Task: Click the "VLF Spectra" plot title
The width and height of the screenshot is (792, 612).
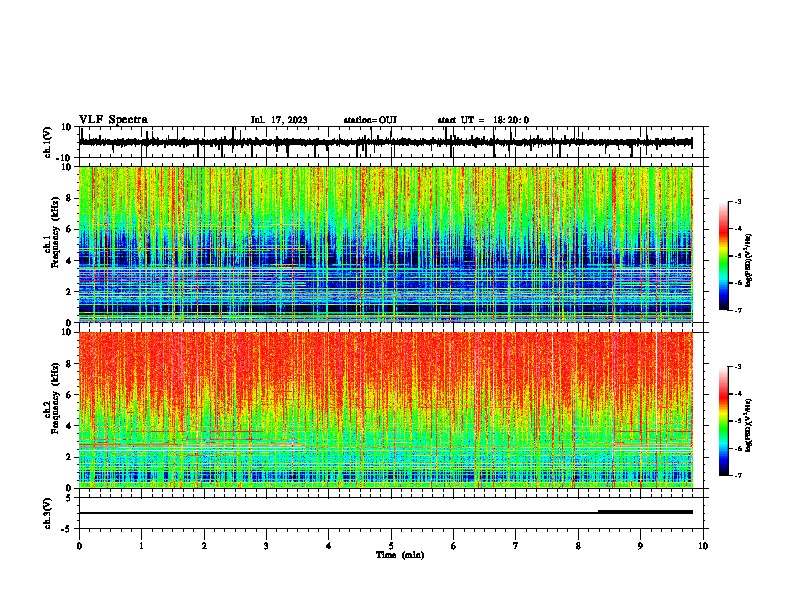Action: coord(113,120)
